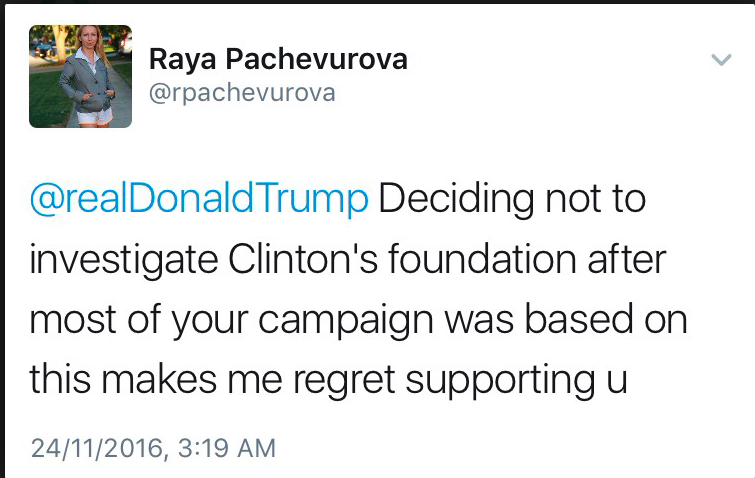Open the @realDonaldTrump mention link
Screen dimensions: 755x478
pyautogui.click(x=199, y=200)
